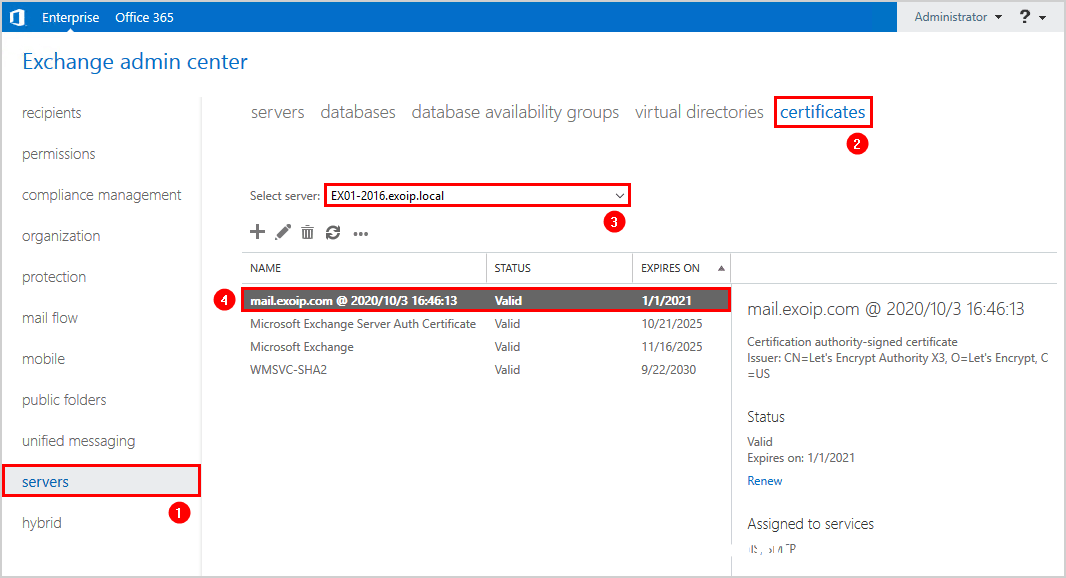Viewport: 1066px width, 578px height.
Task: Go to protection section
Action: [x=54, y=277]
